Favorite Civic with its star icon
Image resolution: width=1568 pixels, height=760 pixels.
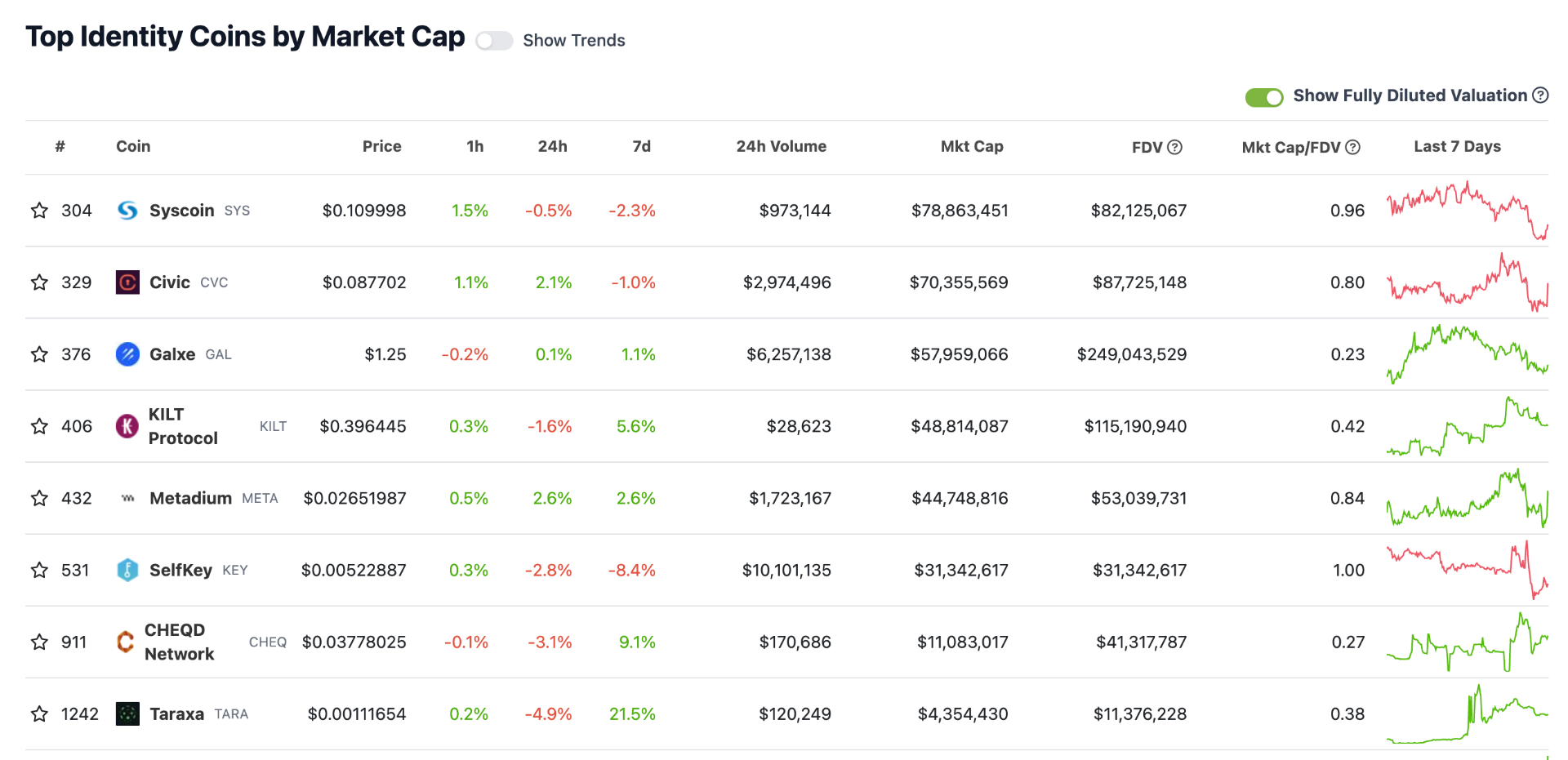tap(39, 282)
